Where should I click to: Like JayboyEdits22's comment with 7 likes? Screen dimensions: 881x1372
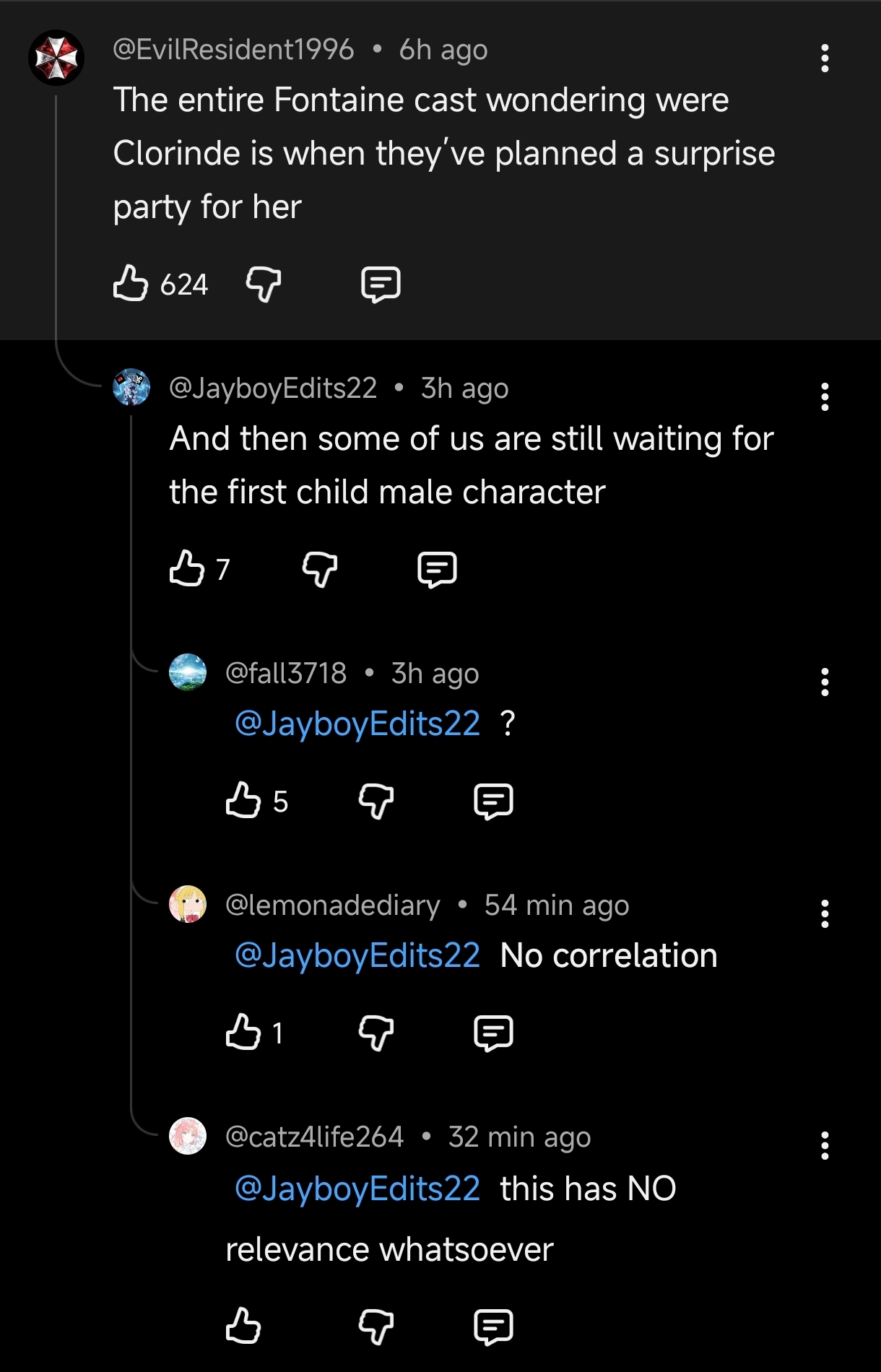(187, 568)
